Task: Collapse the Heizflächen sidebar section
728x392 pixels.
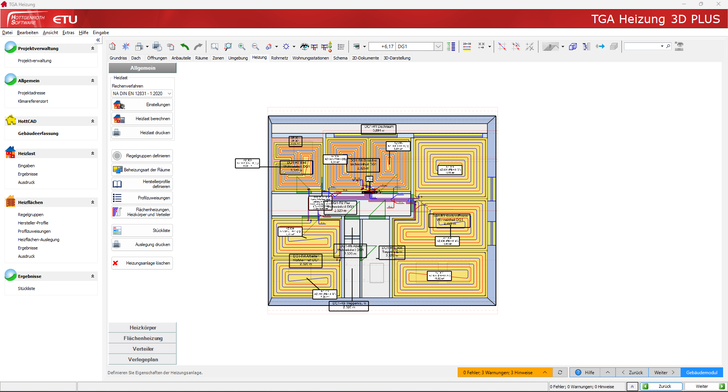Action: (92, 202)
